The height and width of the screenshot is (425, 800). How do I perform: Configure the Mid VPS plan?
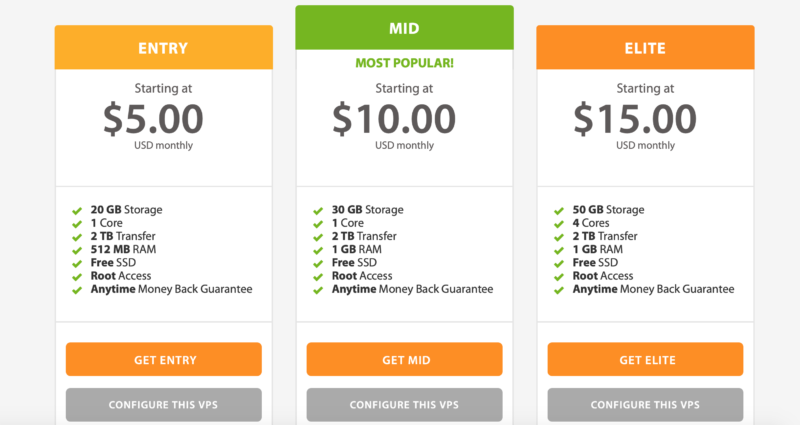pyautogui.click(x=404, y=405)
